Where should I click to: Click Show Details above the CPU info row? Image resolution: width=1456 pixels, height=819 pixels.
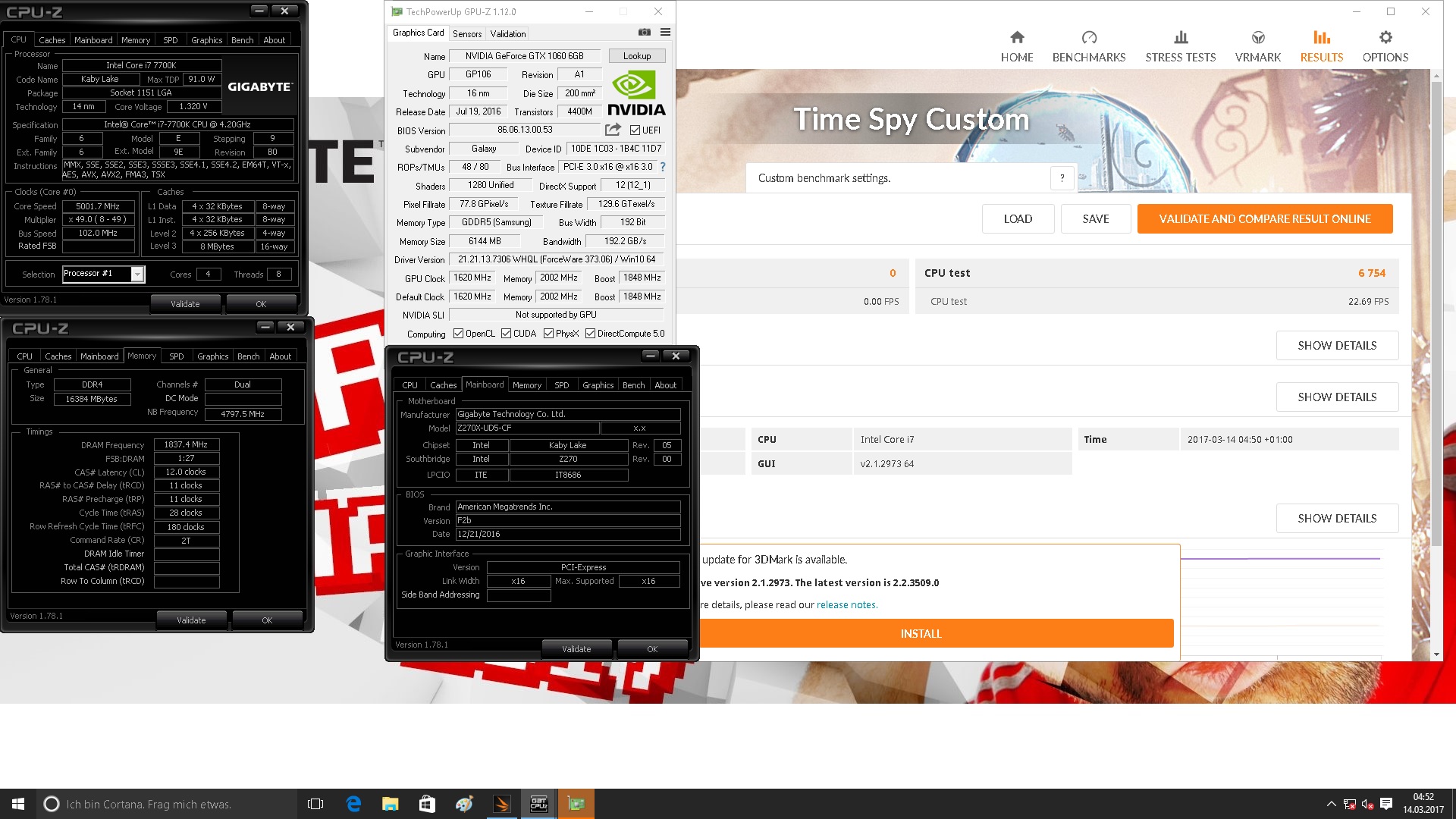tap(1337, 397)
